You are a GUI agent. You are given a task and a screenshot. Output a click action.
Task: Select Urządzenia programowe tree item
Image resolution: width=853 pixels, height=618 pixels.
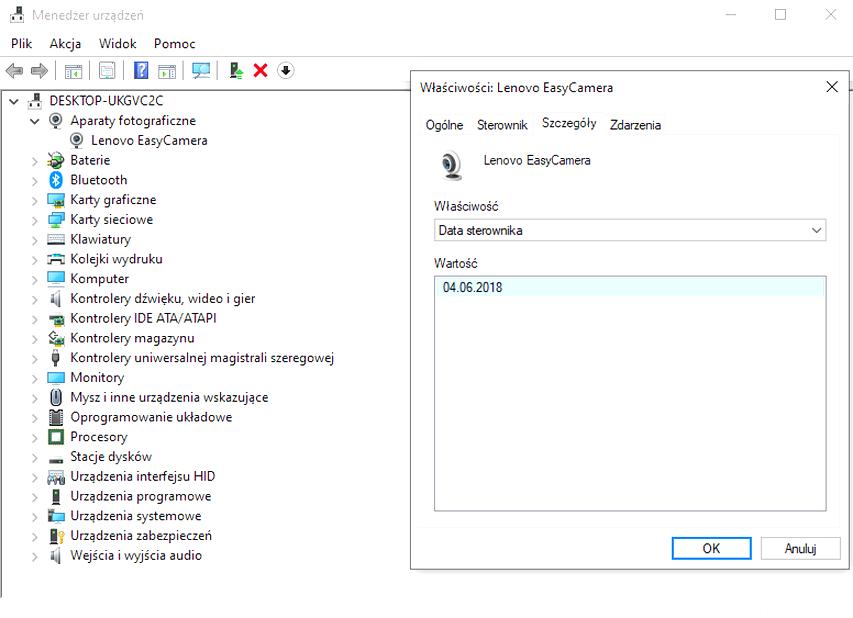(141, 496)
